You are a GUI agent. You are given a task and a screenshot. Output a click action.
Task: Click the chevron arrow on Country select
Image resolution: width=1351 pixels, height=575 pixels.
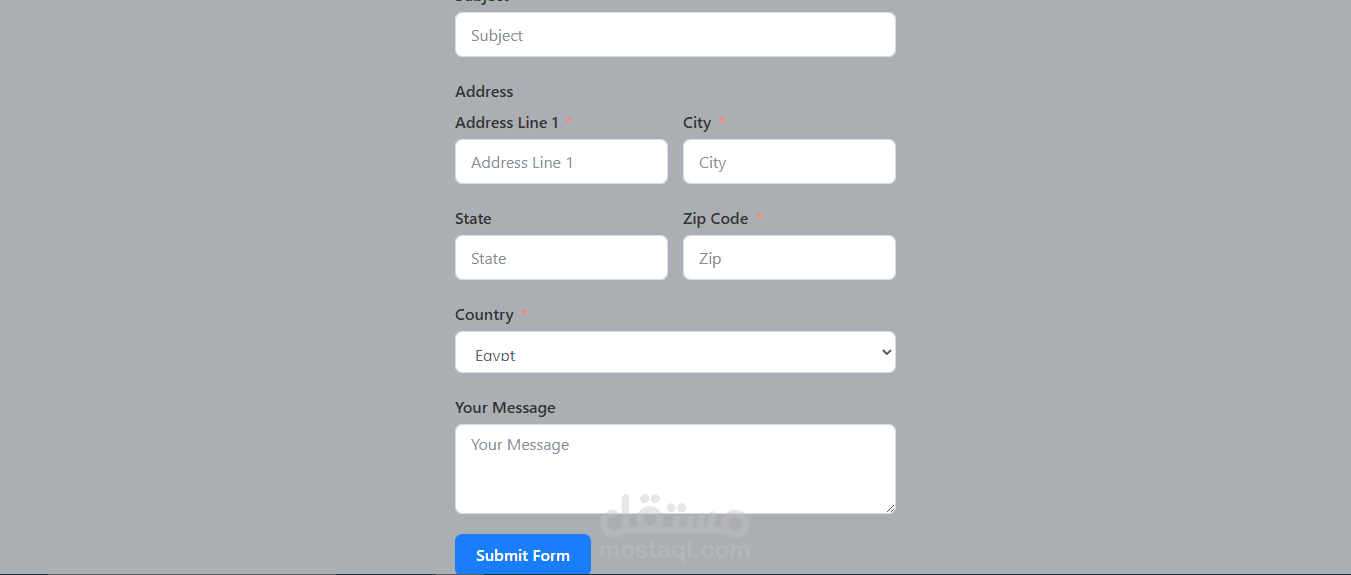pos(885,352)
